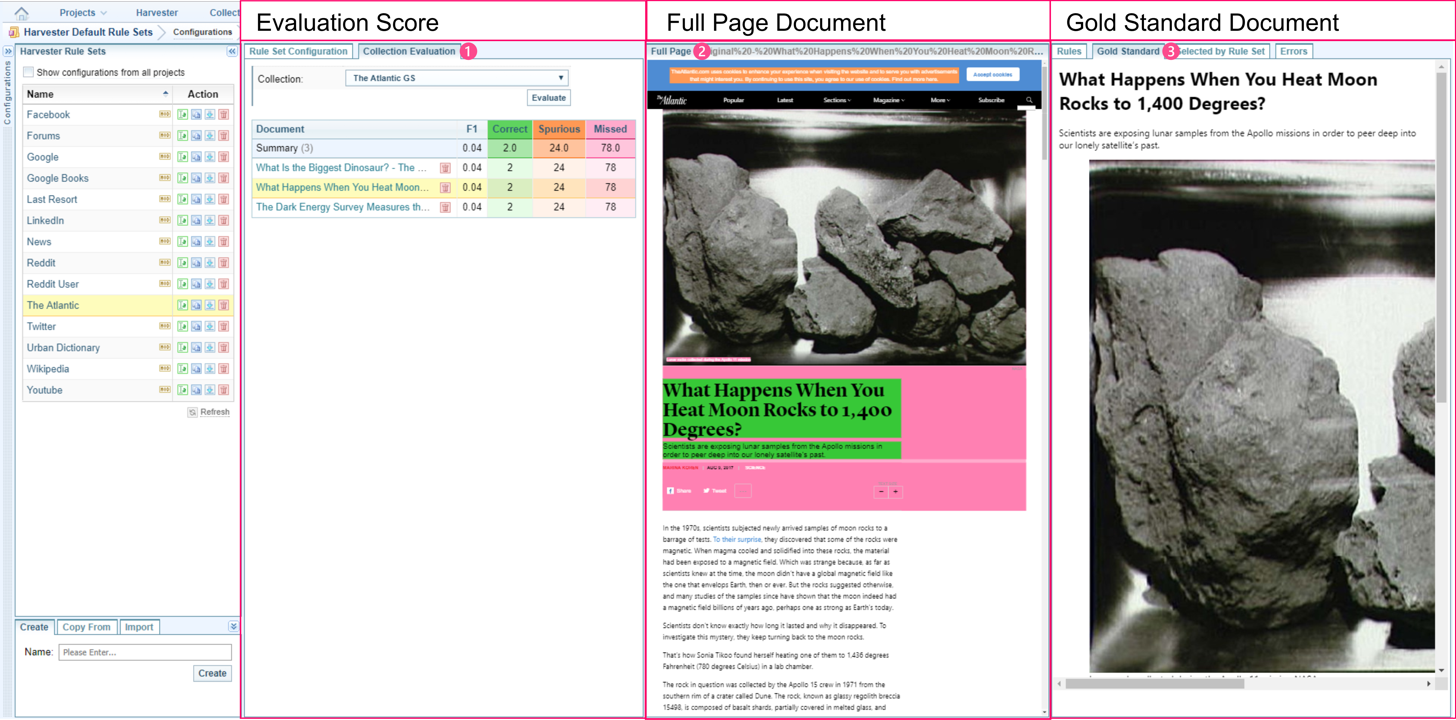Click the download arrow icon for Wikipedia

coord(210,369)
